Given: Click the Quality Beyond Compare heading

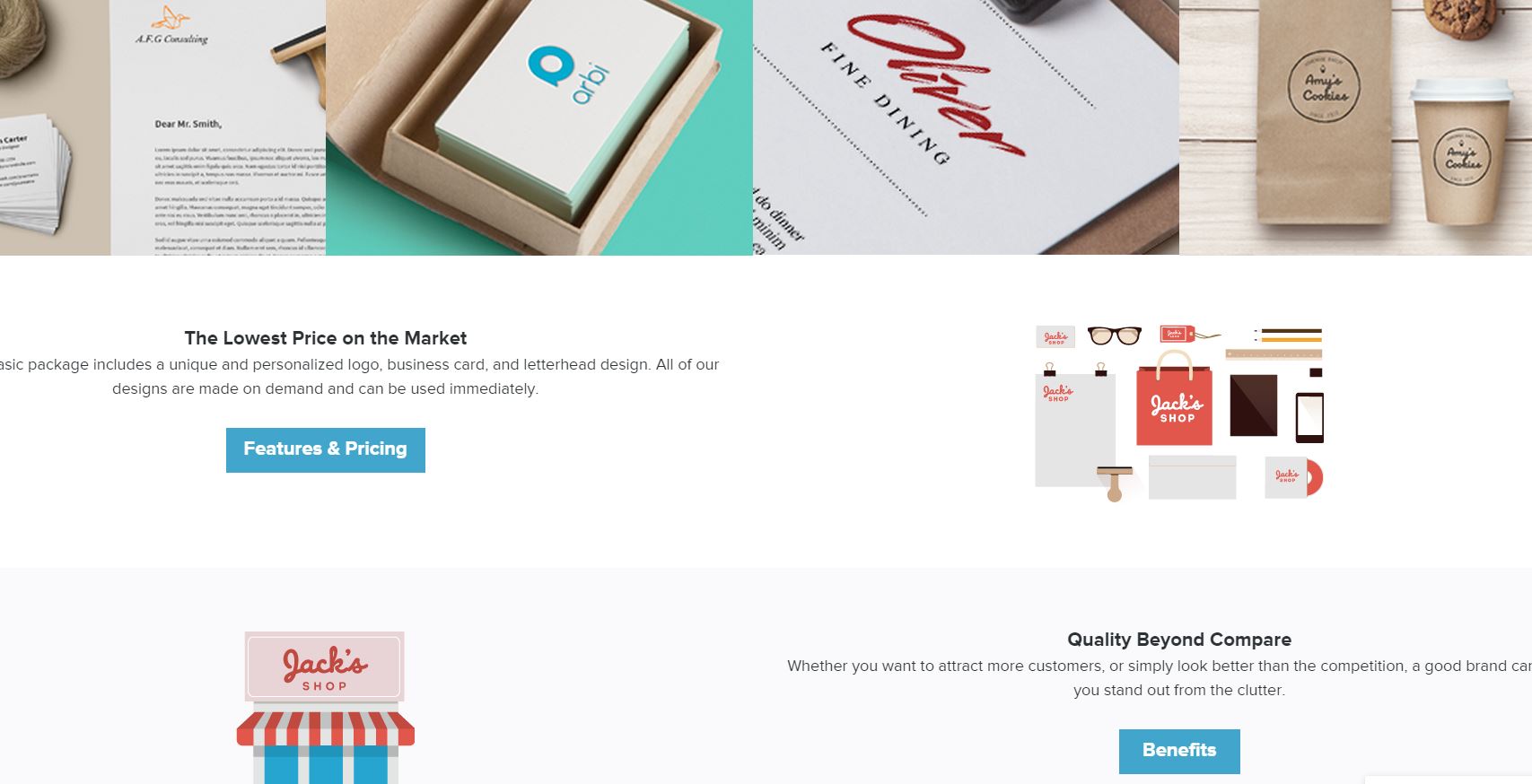Looking at the screenshot, I should 1179,640.
